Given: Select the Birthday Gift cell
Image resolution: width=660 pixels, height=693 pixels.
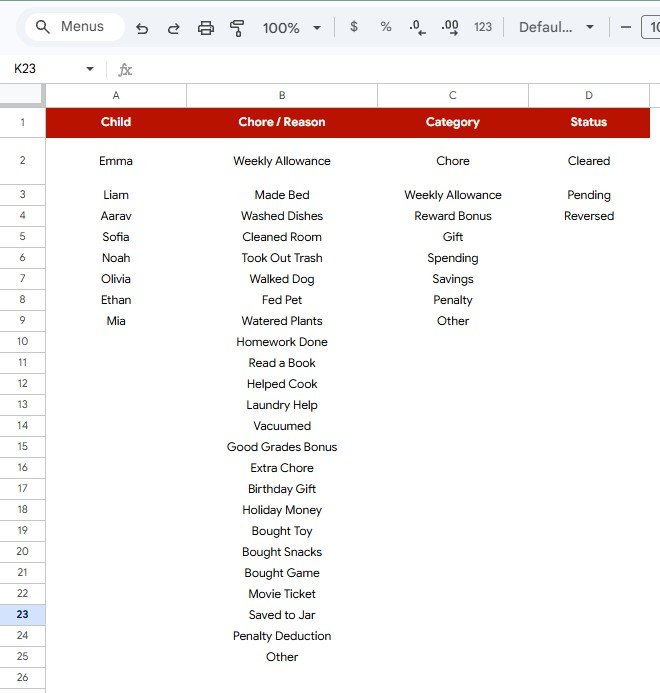Looking at the screenshot, I should point(282,489).
